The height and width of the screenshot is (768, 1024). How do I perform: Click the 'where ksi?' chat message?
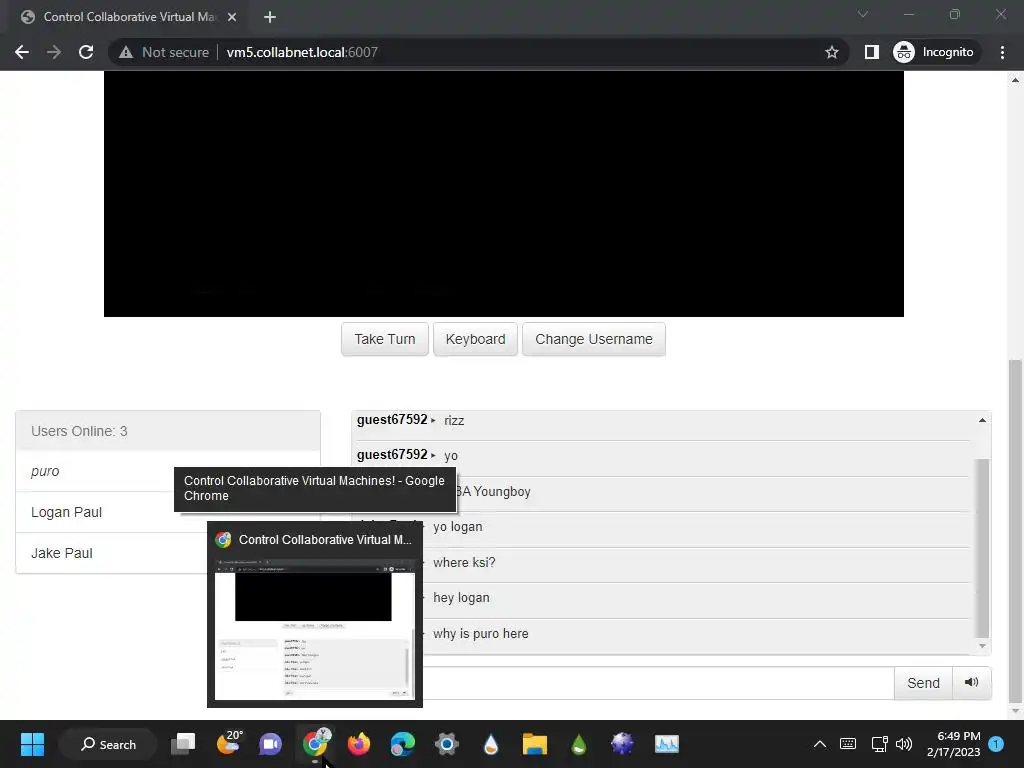pyautogui.click(x=464, y=562)
